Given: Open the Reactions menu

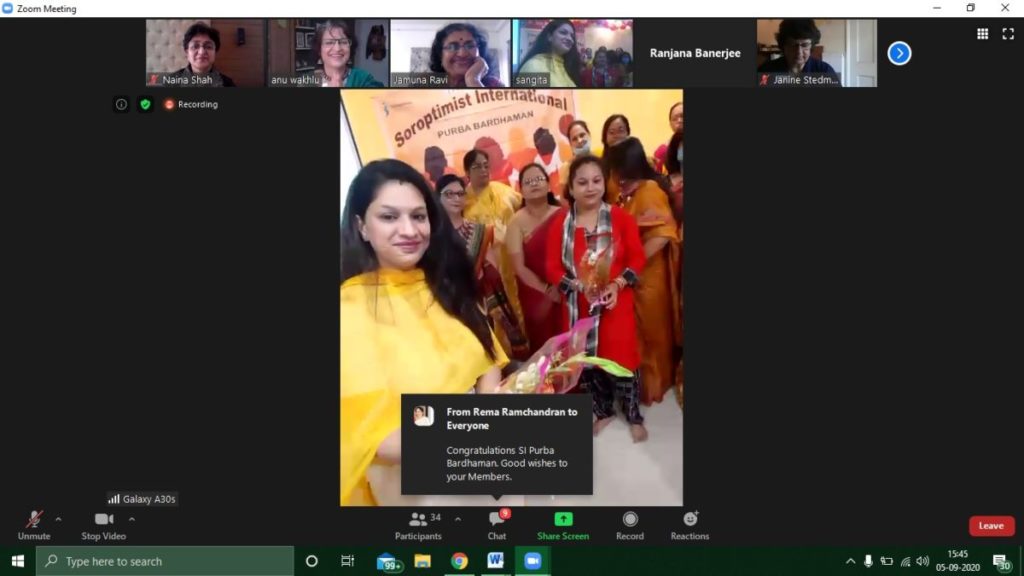Looking at the screenshot, I should click(x=690, y=525).
